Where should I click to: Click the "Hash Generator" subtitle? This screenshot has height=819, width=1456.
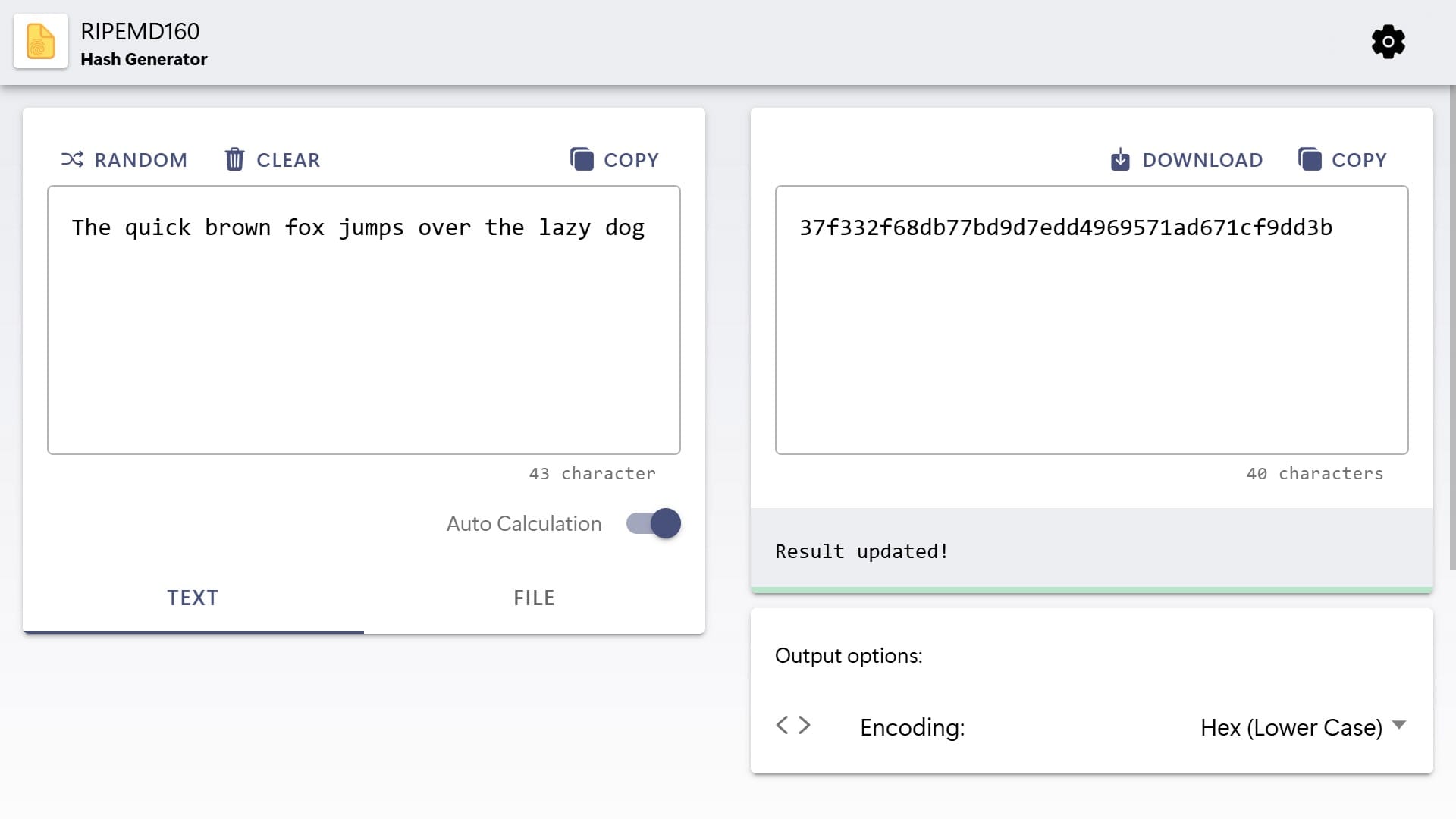[x=144, y=59]
